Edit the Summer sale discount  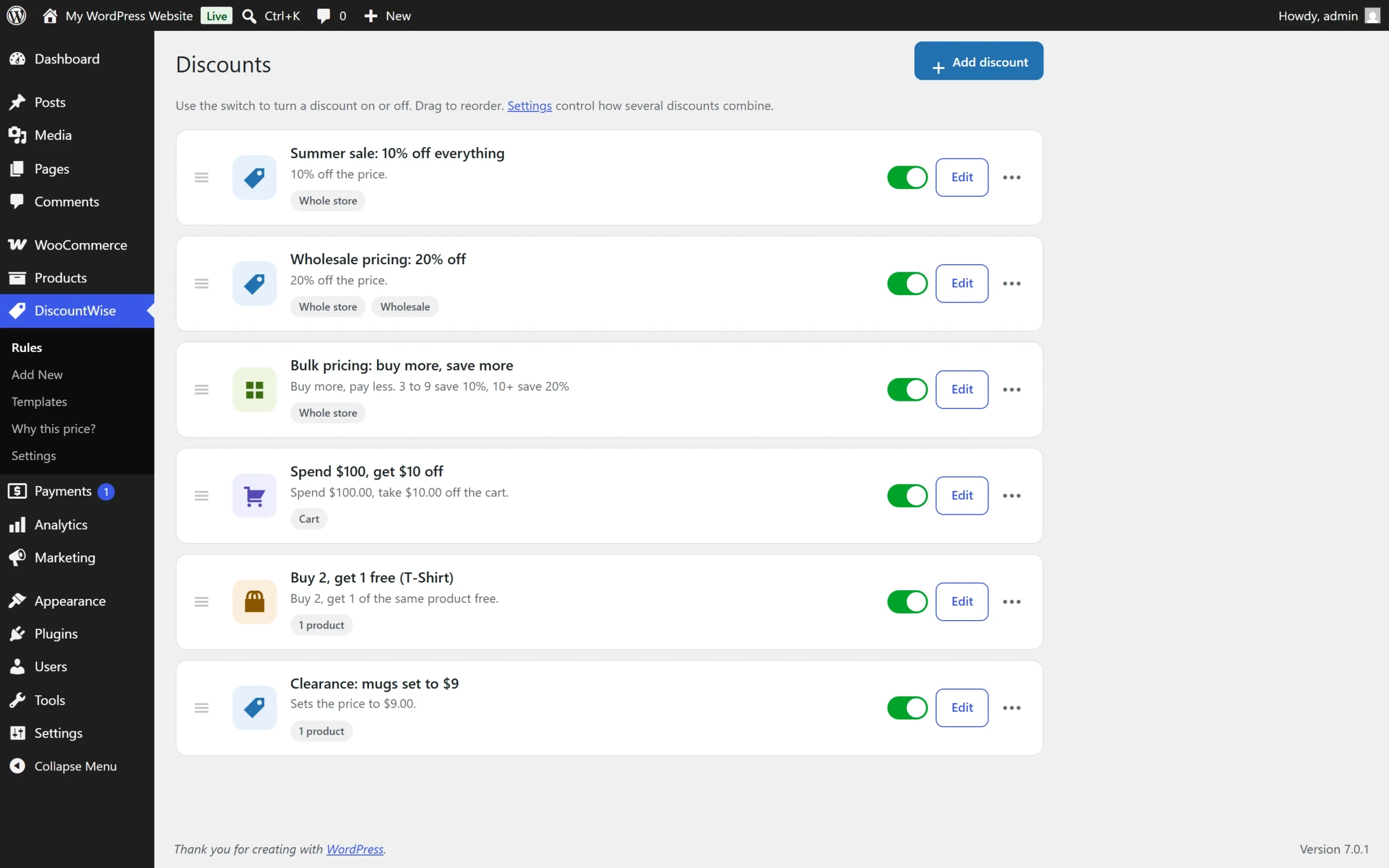962,177
